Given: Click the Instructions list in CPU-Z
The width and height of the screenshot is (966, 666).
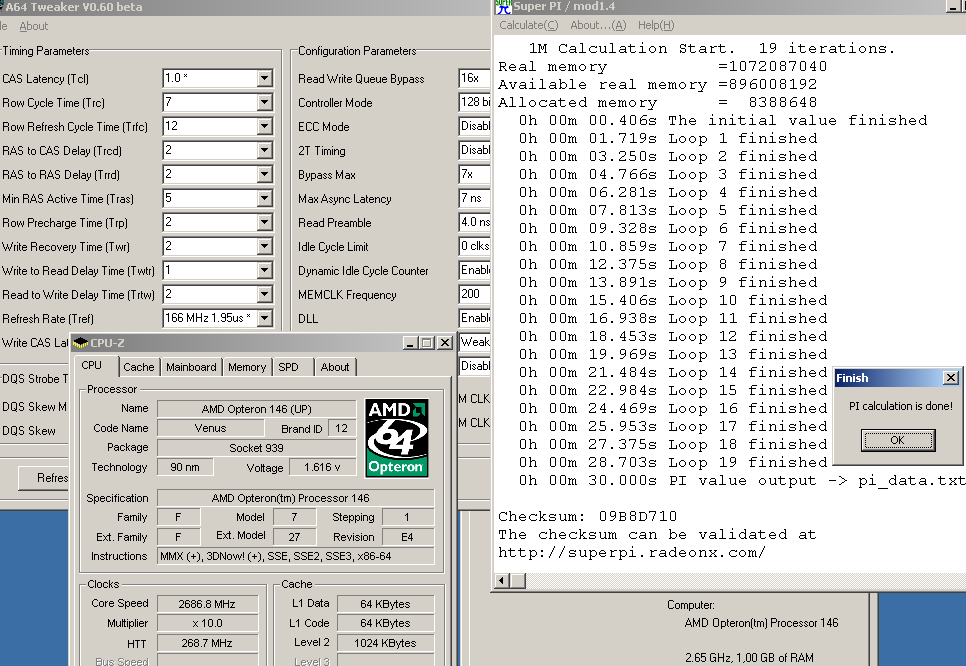Looking at the screenshot, I should (x=296, y=556).
